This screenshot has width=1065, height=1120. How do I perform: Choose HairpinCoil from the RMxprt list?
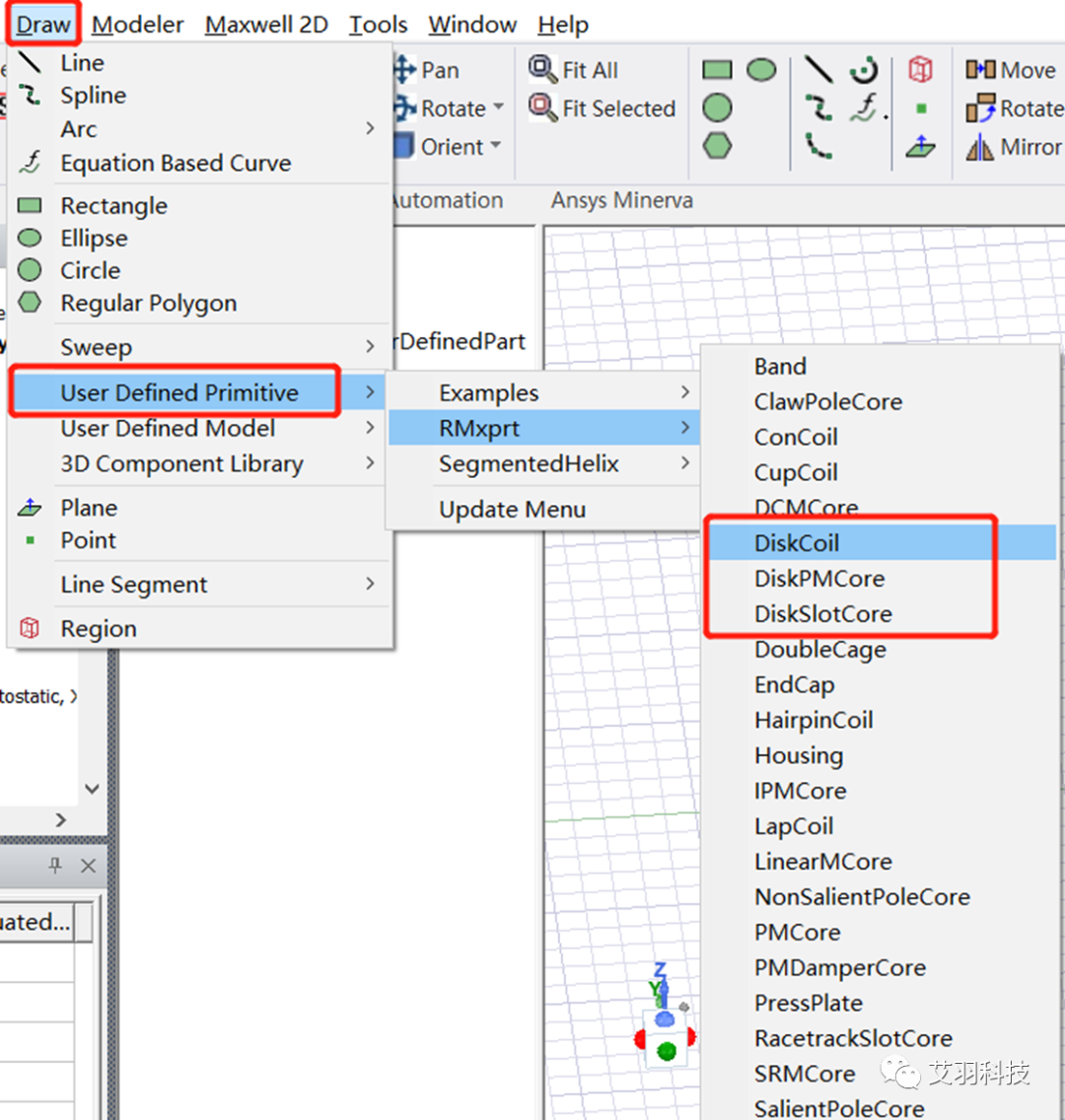(882, 720)
